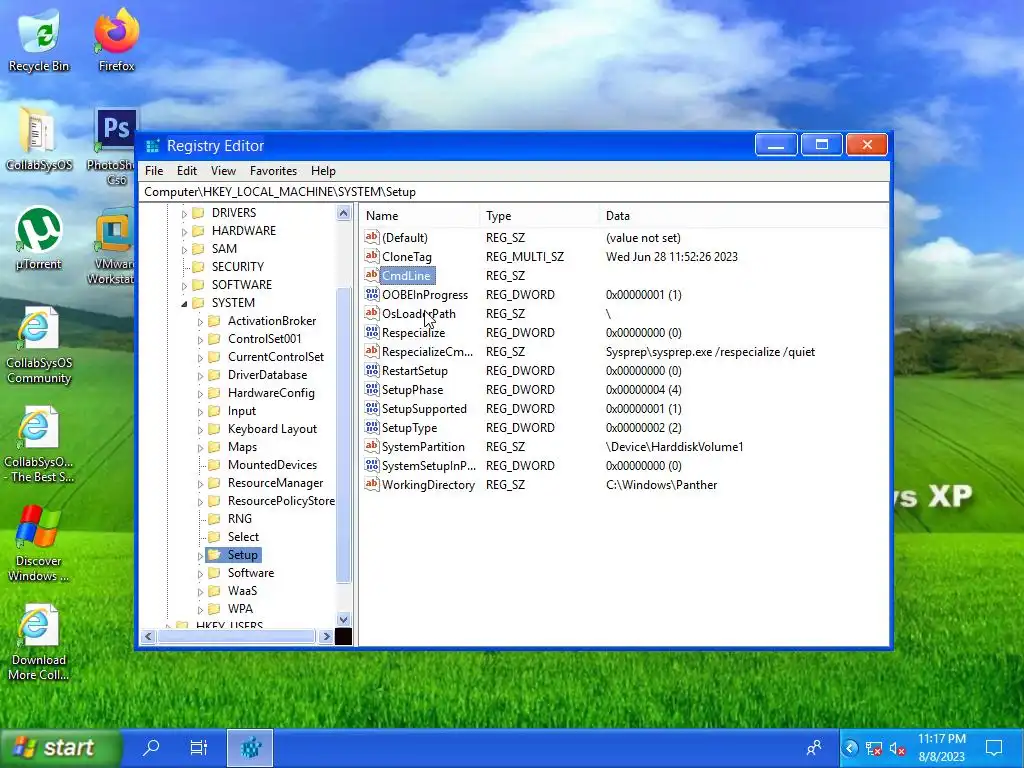Collapse the SYSTEM key
The height and width of the screenshot is (768, 1024).
[184, 304]
